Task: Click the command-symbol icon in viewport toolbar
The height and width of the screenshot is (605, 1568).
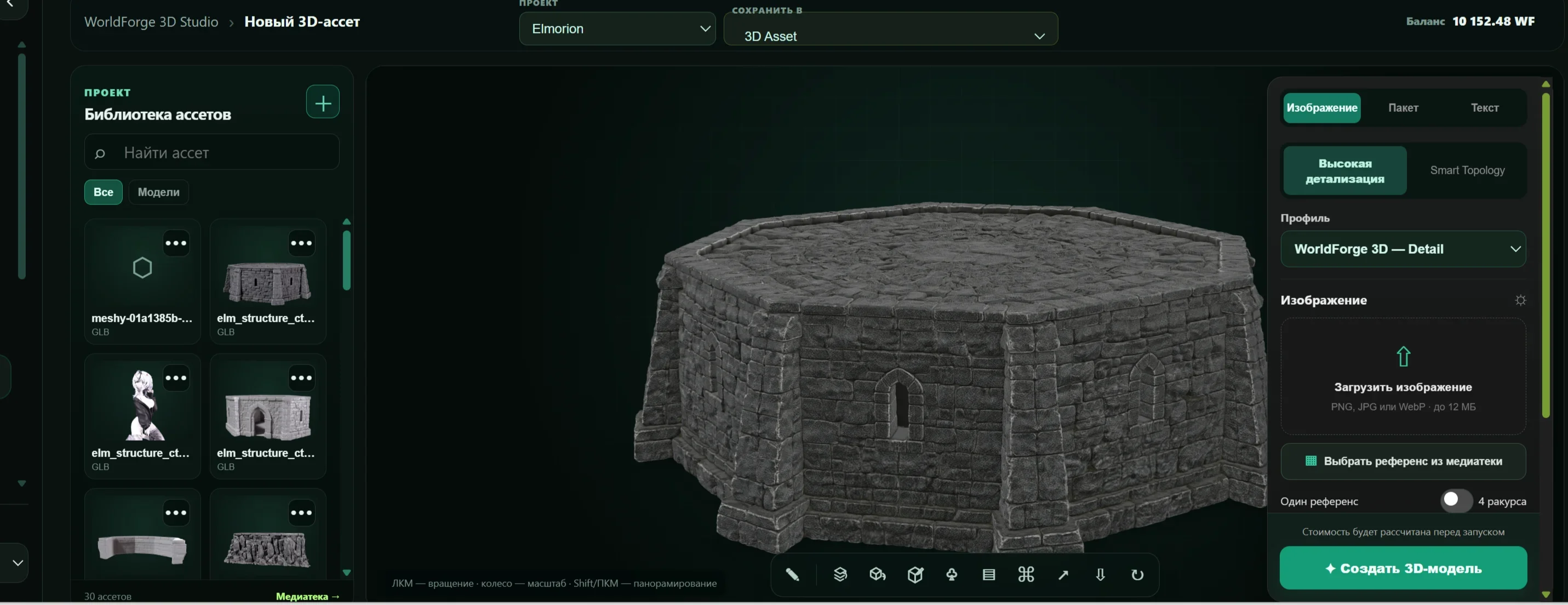Action: coord(1026,574)
